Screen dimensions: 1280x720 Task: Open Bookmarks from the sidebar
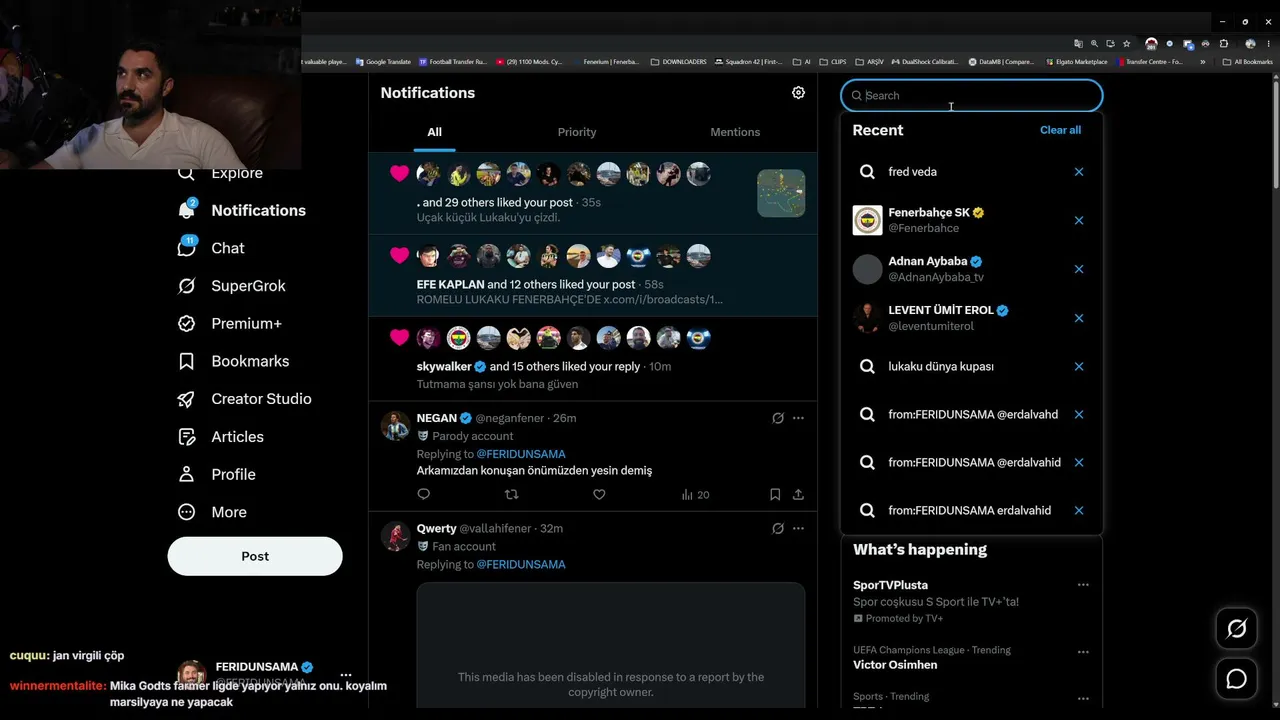coord(233,361)
